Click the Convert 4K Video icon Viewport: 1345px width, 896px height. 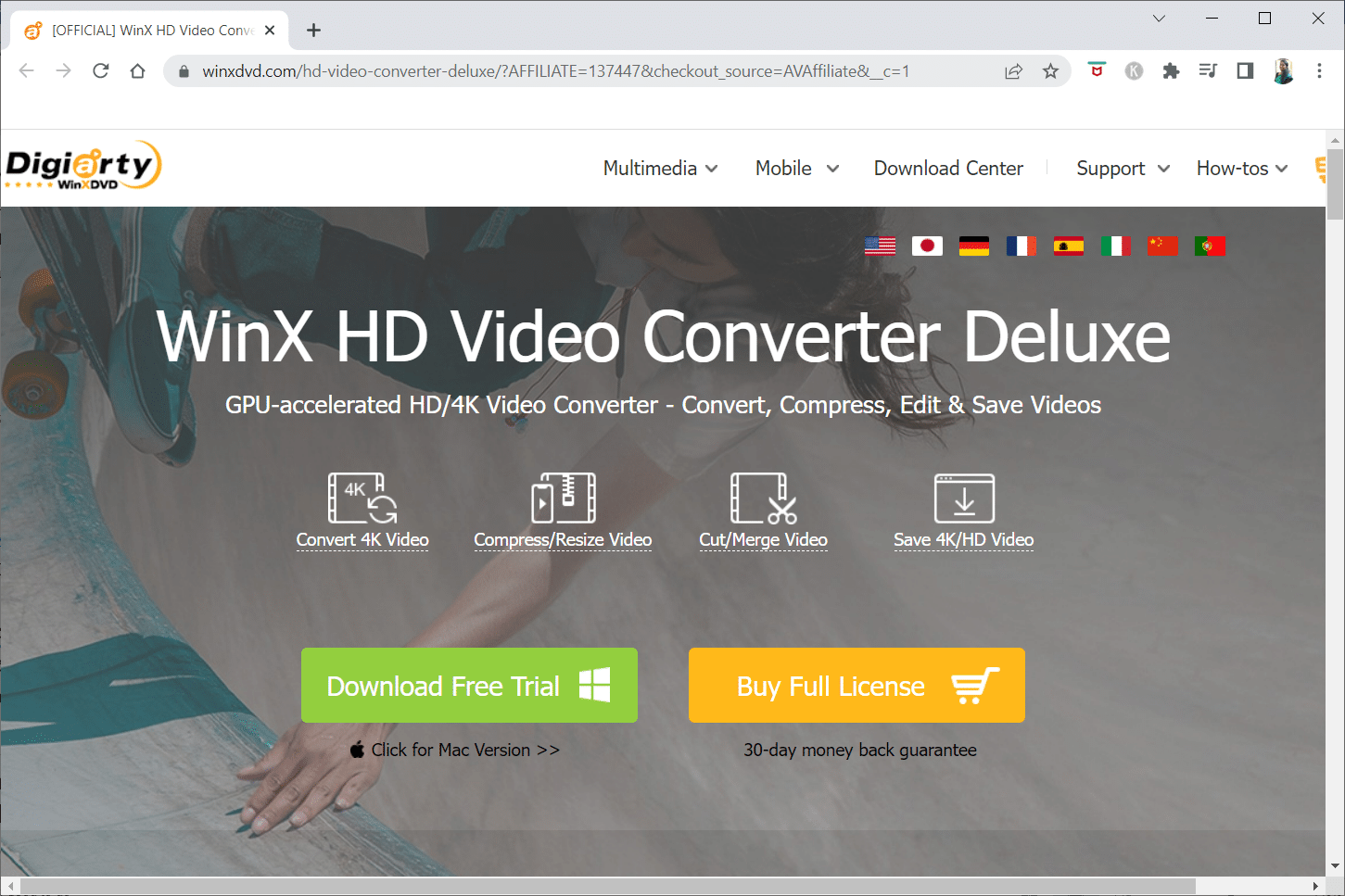coord(362,498)
